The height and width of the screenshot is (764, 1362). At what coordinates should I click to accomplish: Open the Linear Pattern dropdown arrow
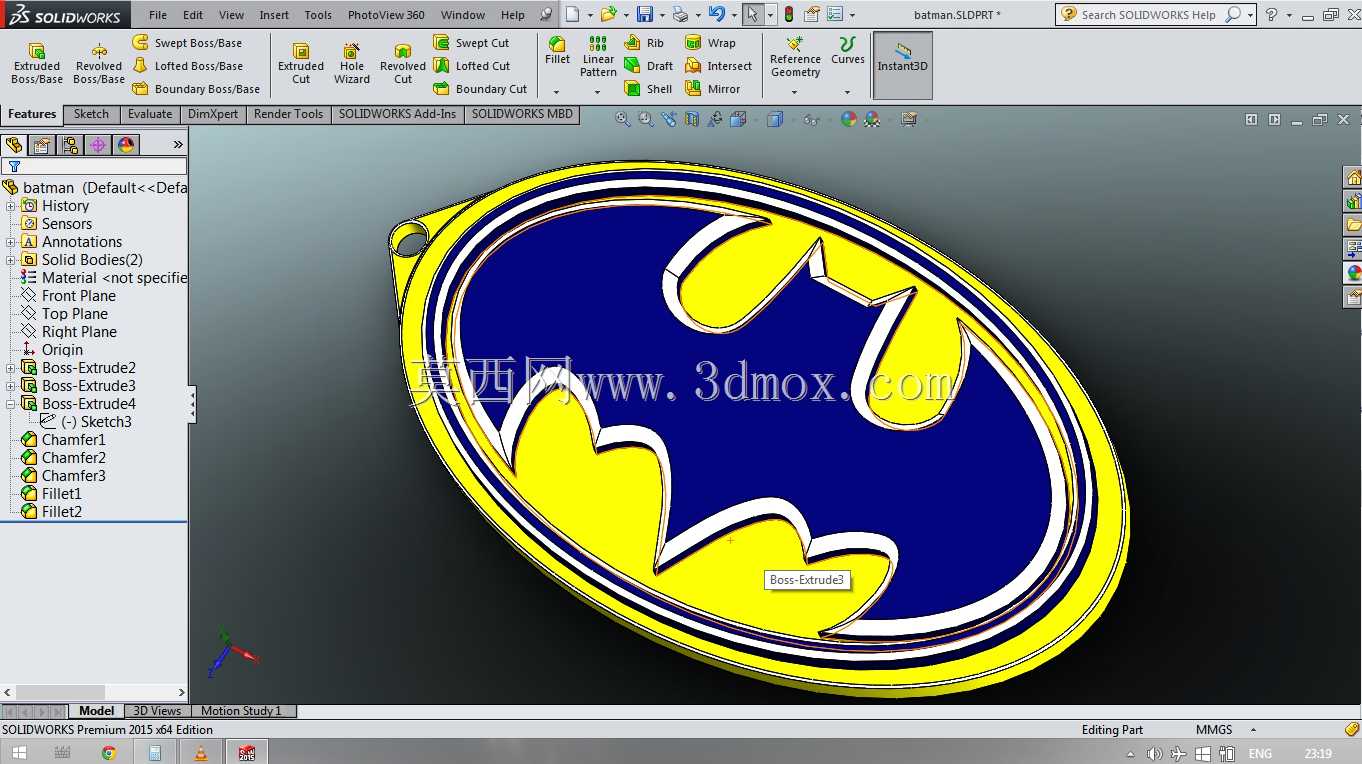(x=597, y=91)
